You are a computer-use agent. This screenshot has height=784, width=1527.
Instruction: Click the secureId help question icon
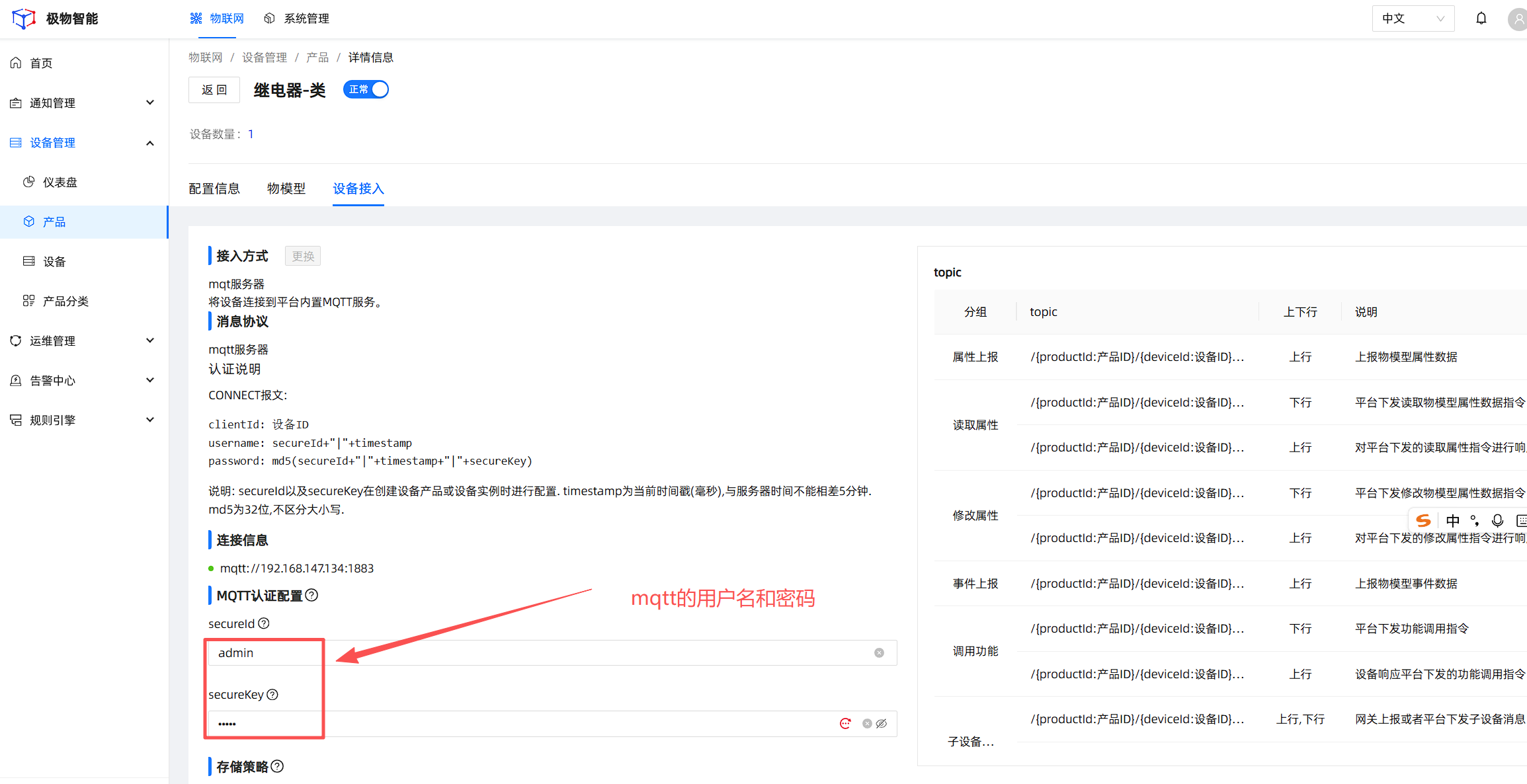[264, 623]
